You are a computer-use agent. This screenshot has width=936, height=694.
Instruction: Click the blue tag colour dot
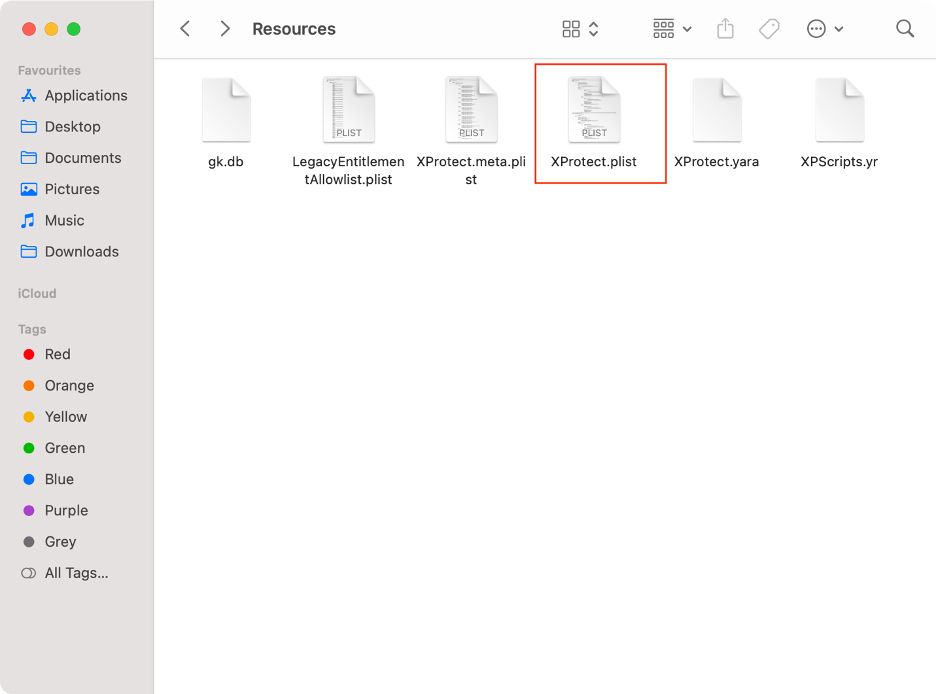[29, 479]
